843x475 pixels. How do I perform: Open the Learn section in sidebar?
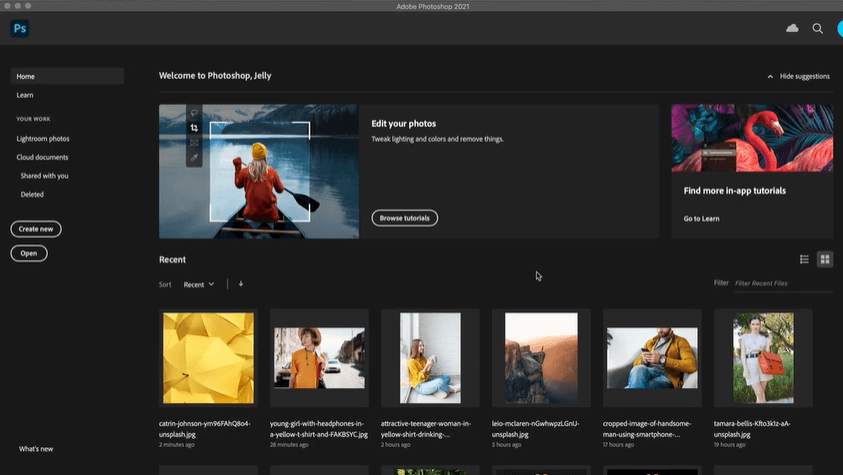pos(25,95)
